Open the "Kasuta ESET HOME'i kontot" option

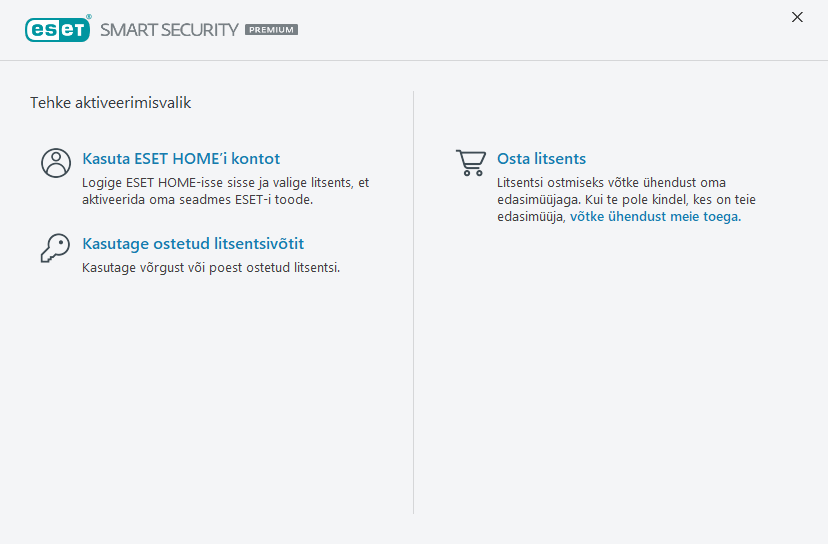pyautogui.click(x=181, y=159)
